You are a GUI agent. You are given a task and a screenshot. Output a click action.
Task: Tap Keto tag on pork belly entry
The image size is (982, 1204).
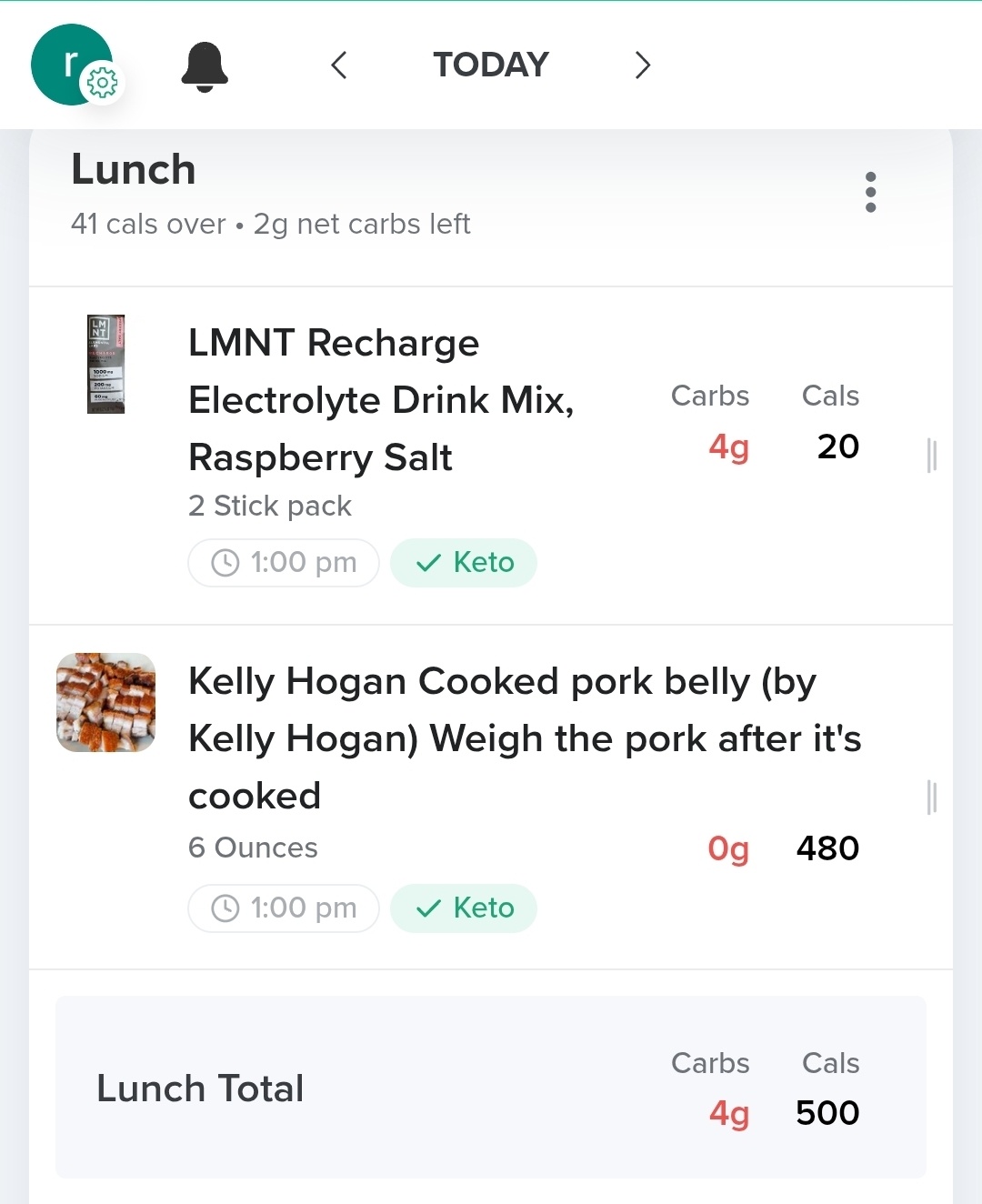coord(464,908)
